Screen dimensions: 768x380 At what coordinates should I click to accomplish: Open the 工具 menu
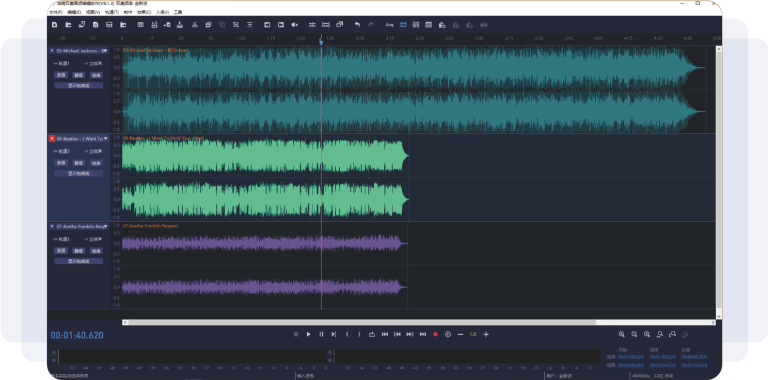[178, 11]
